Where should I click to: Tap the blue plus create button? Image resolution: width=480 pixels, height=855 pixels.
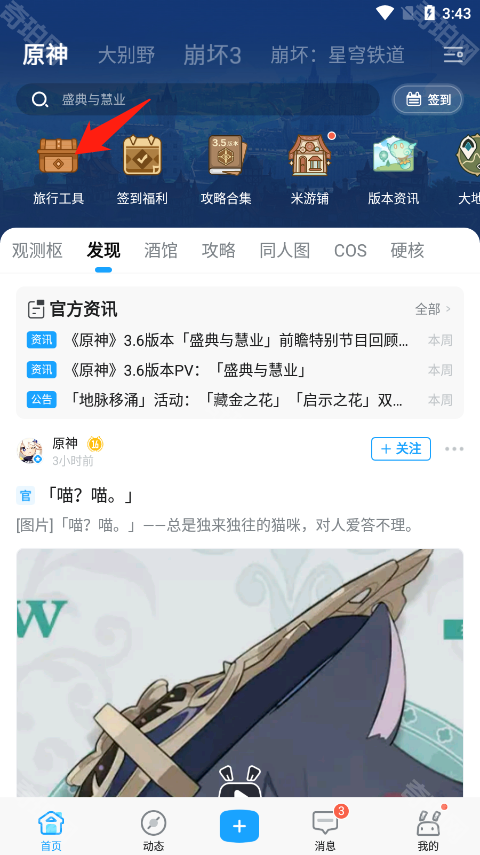(239, 826)
